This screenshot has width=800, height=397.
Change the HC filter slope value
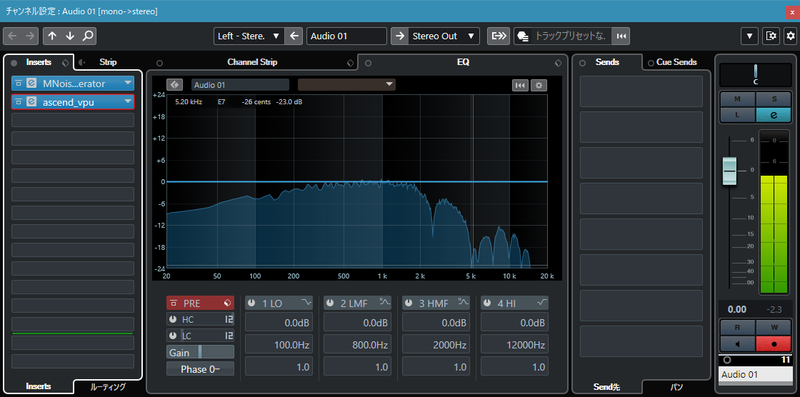coord(229,319)
